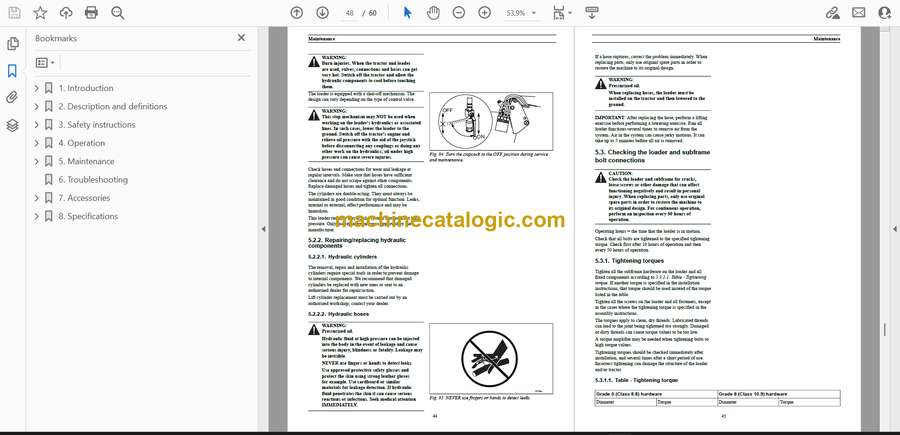Open the 6. Troubleshooting bookmark

pyautogui.click(x=92, y=180)
